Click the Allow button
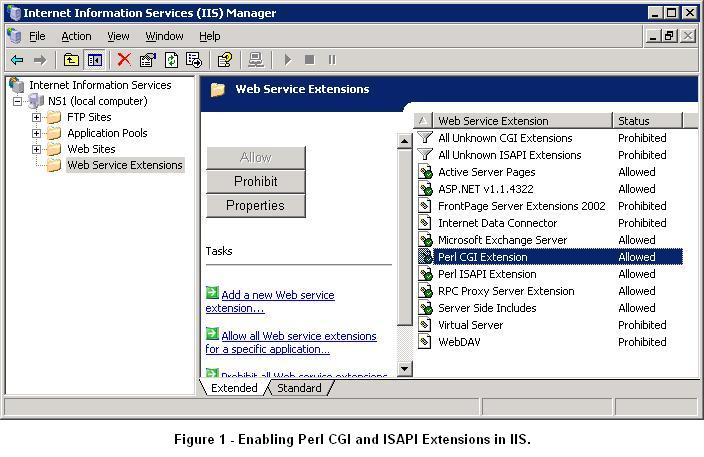Image resolution: width=704 pixels, height=457 pixels. coord(255,158)
